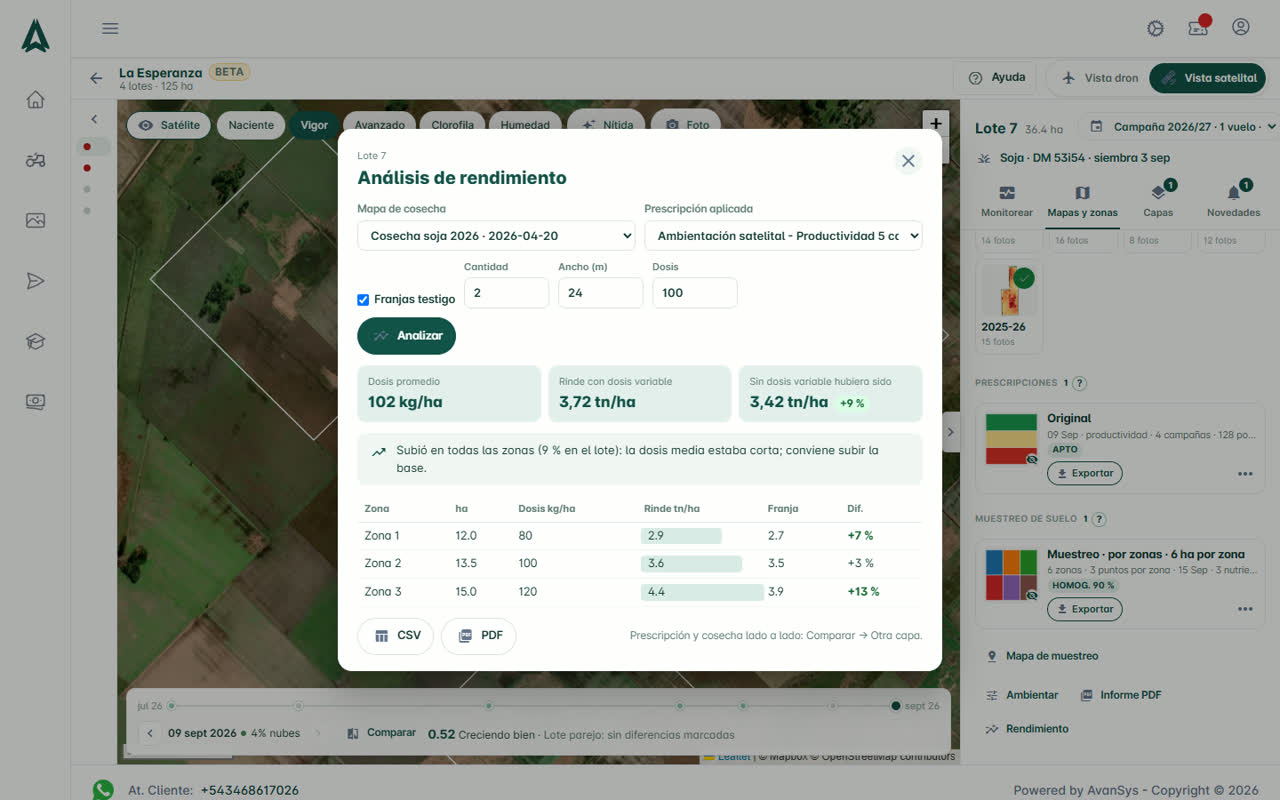Screen dimensions: 1280x800
Task: Open the graduation cap training icon
Action: [x=35, y=342]
